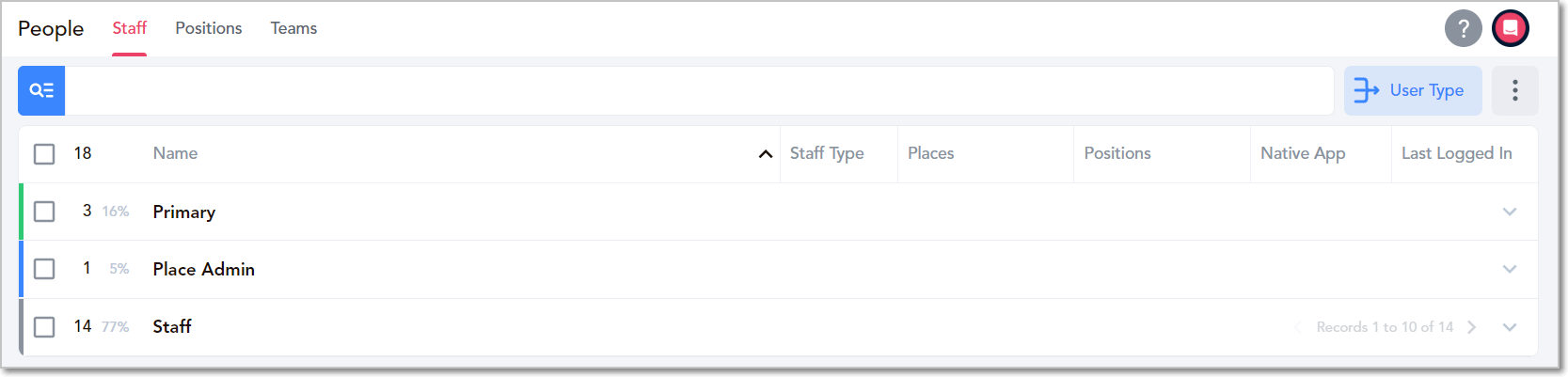Open the three-dot more options menu
1568x377 pixels.
pos(1514,90)
